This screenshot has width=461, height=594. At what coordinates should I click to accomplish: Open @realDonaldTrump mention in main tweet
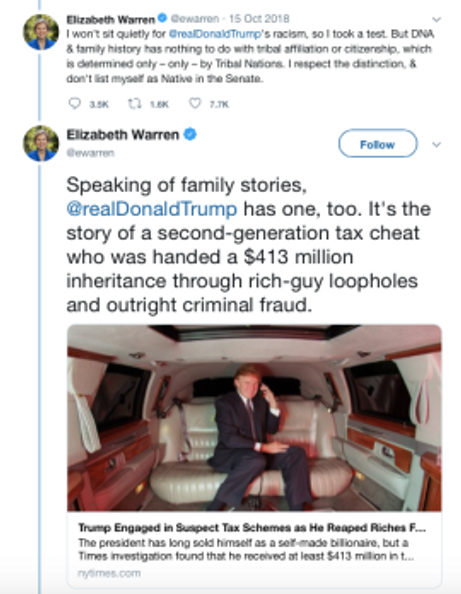point(152,209)
